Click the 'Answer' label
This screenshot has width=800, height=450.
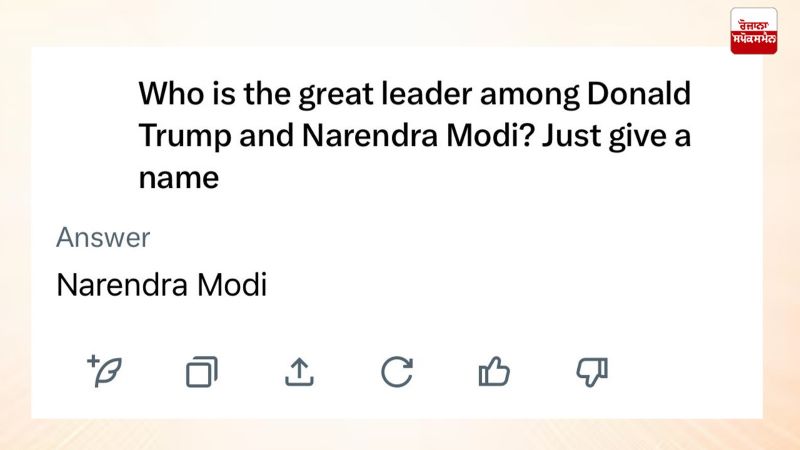click(x=103, y=238)
